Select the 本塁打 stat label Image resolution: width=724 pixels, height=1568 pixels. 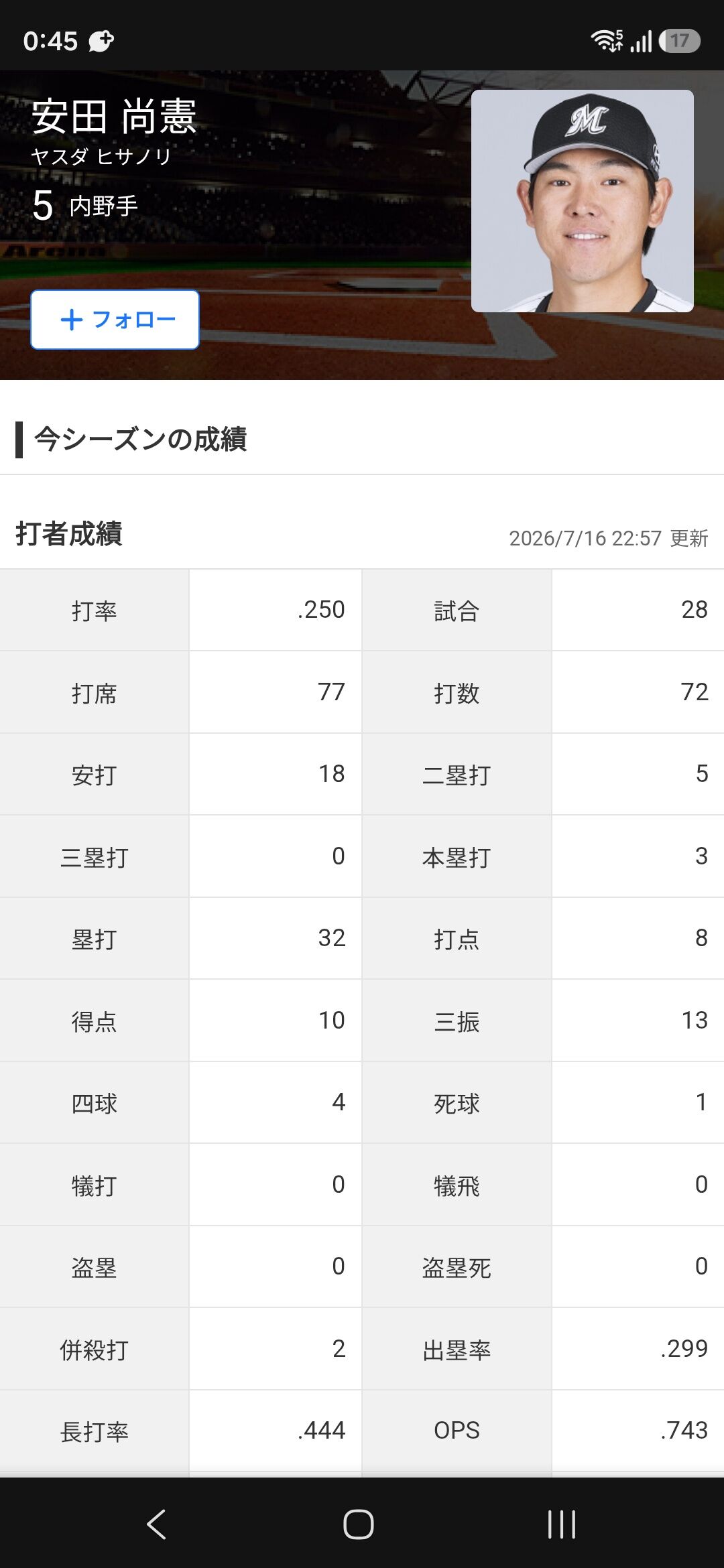point(457,857)
